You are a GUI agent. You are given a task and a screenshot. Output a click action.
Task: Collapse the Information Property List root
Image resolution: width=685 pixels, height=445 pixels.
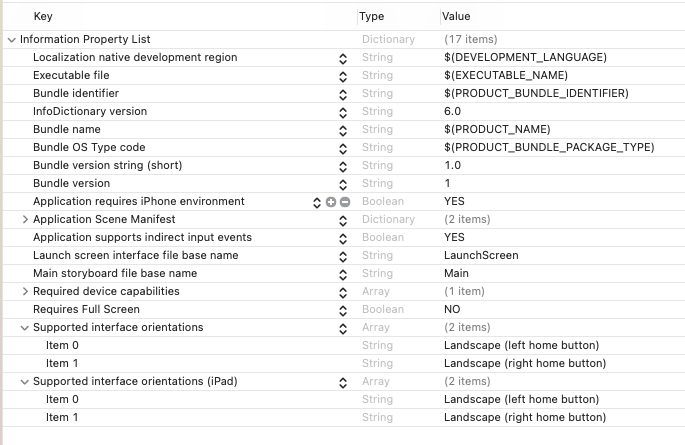pyautogui.click(x=11, y=40)
